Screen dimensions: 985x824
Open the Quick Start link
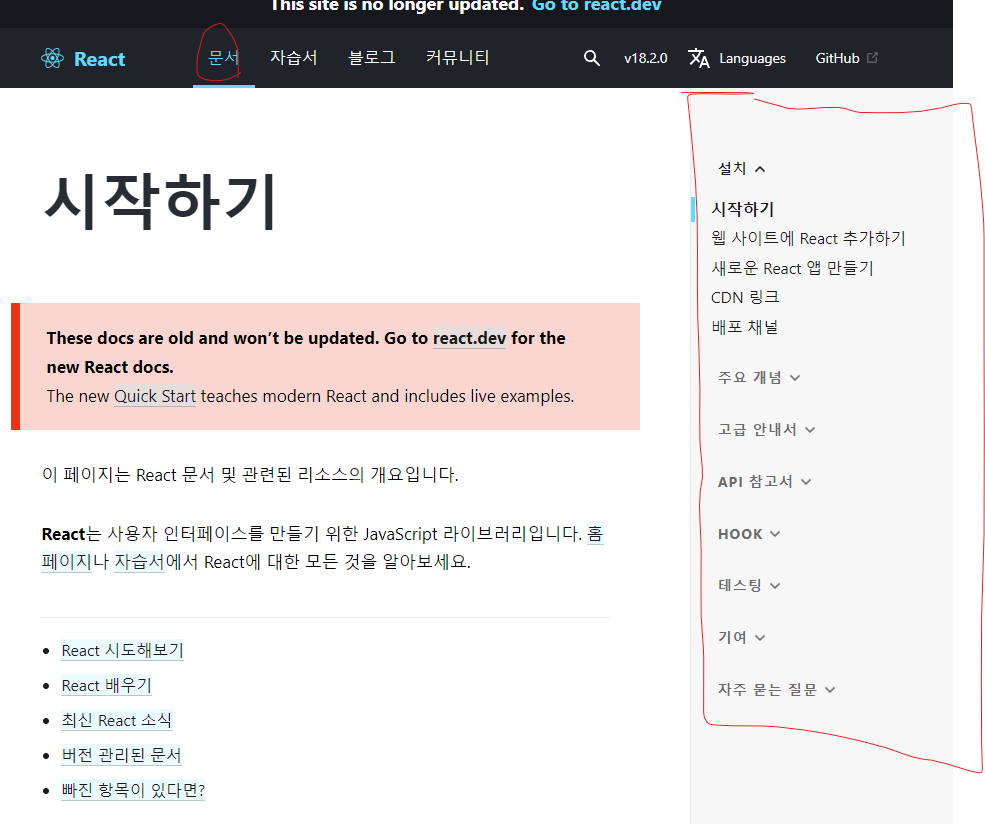point(155,396)
